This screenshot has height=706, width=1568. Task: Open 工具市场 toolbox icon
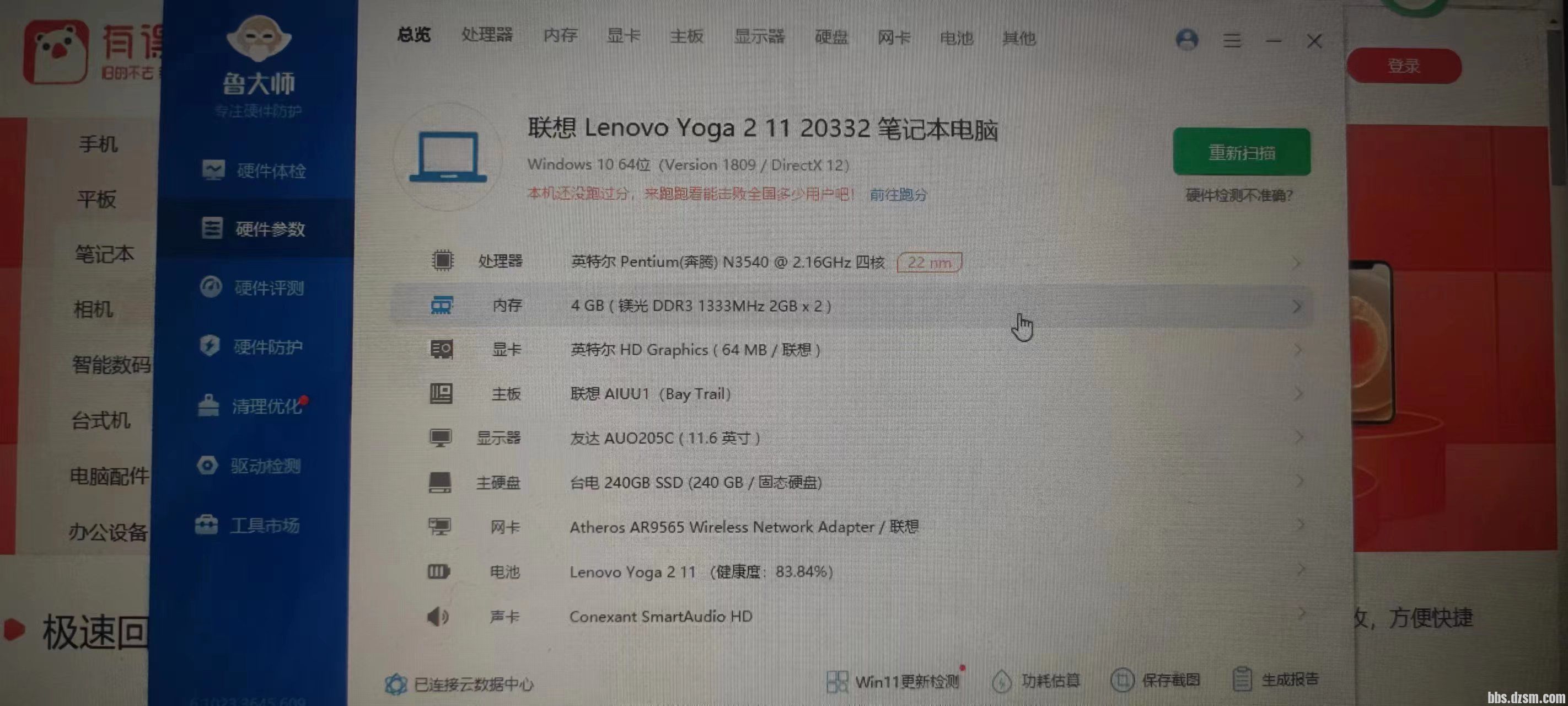(x=206, y=525)
